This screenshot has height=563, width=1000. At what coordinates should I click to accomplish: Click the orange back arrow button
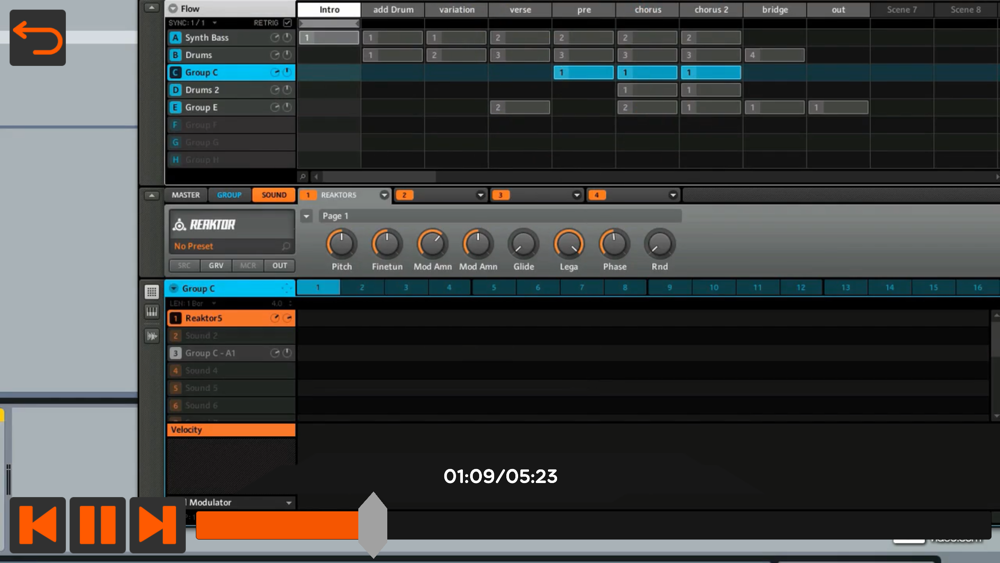tap(38, 38)
